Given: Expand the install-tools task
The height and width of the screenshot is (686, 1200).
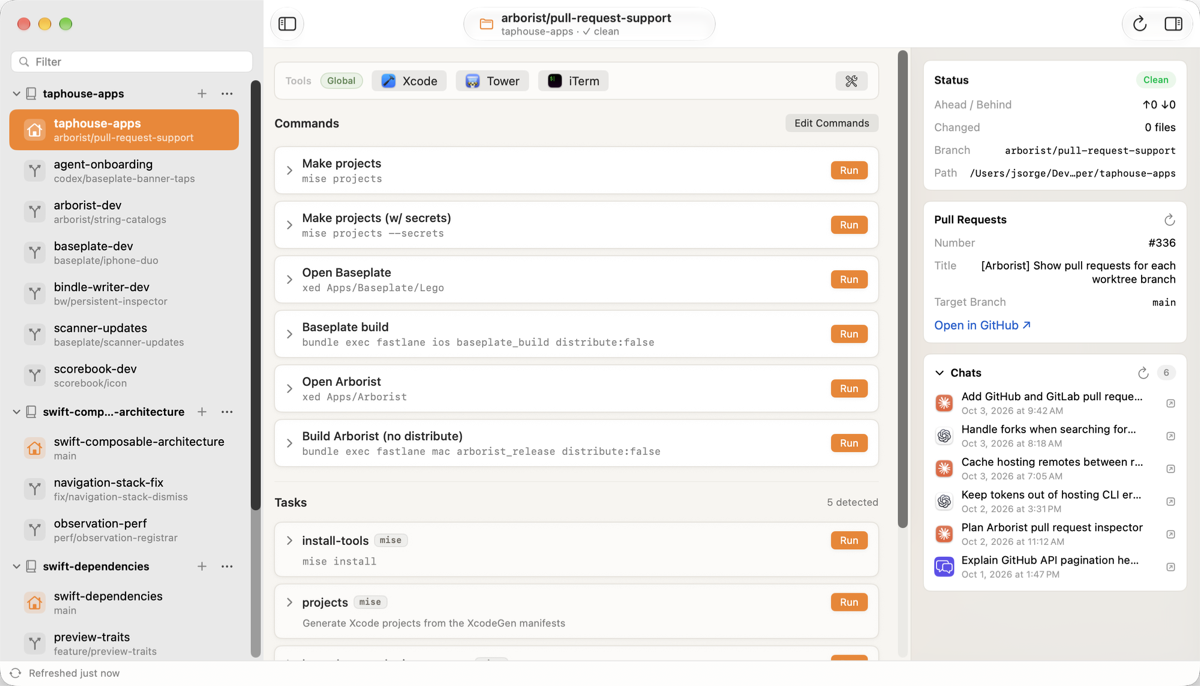Looking at the screenshot, I should (289, 541).
